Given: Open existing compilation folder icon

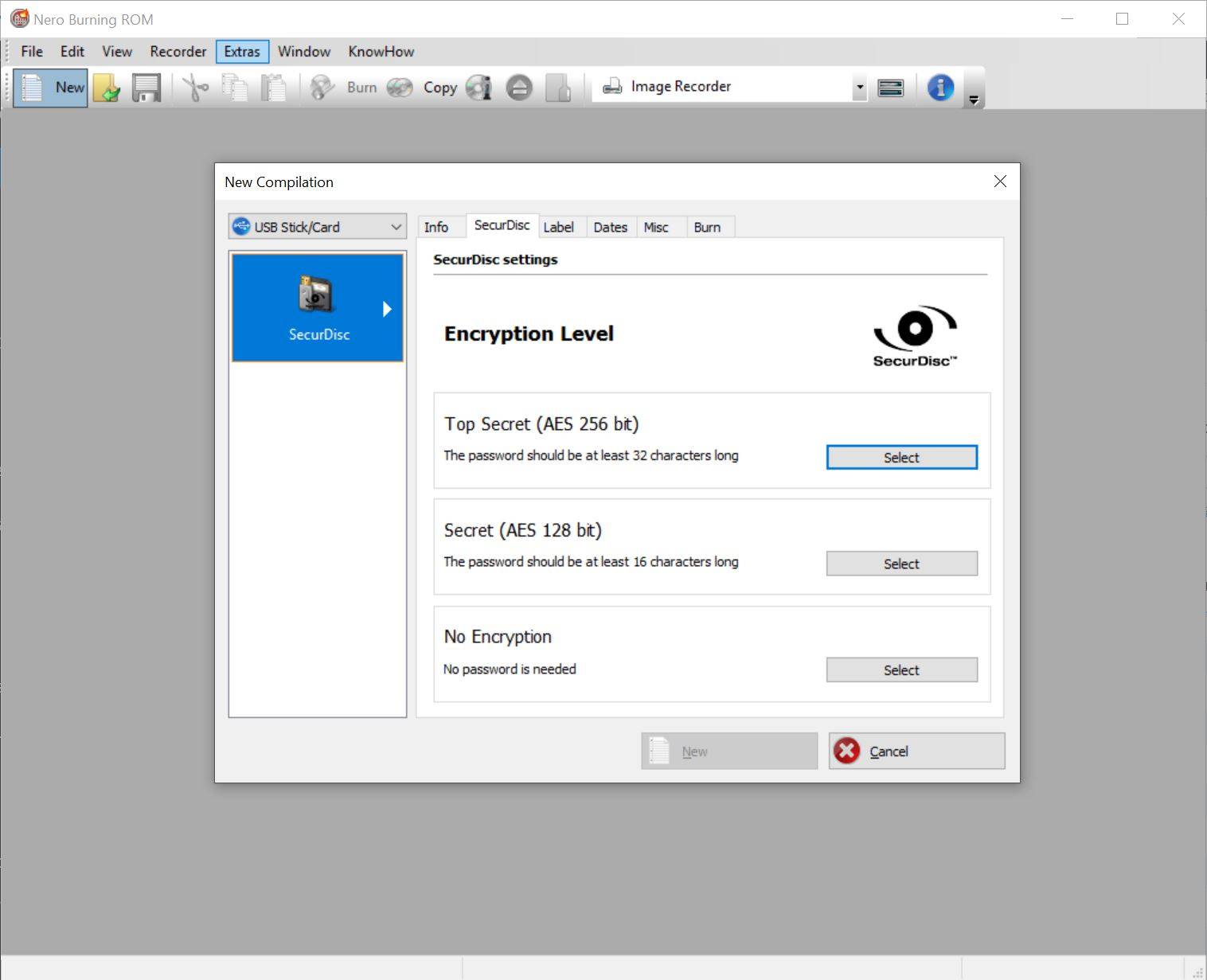Looking at the screenshot, I should coord(107,88).
